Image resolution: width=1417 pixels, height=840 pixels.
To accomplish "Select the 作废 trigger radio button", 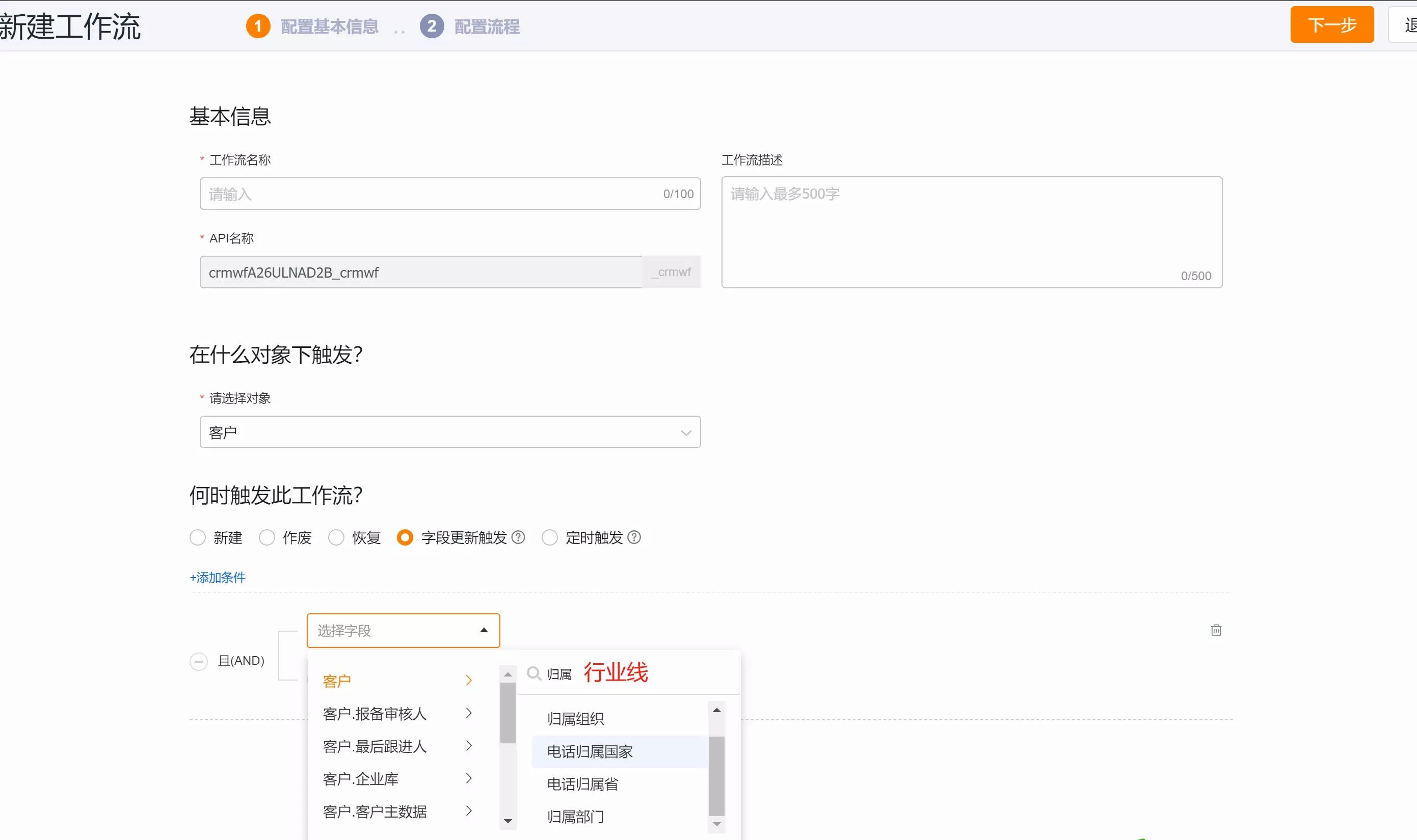I will (266, 537).
